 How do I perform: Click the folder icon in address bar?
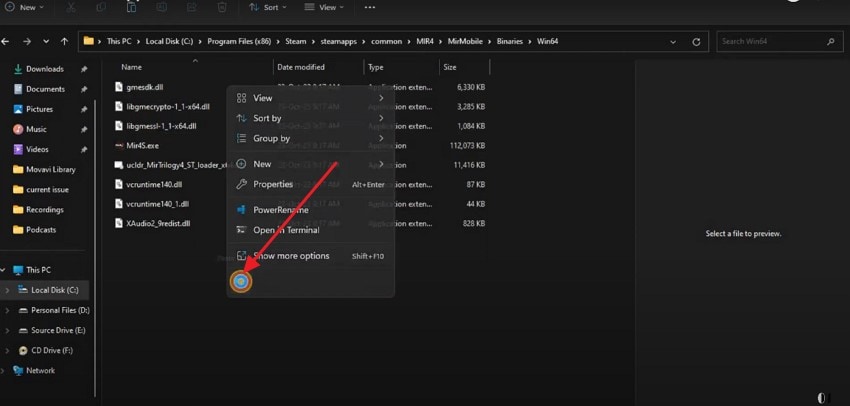click(x=88, y=41)
